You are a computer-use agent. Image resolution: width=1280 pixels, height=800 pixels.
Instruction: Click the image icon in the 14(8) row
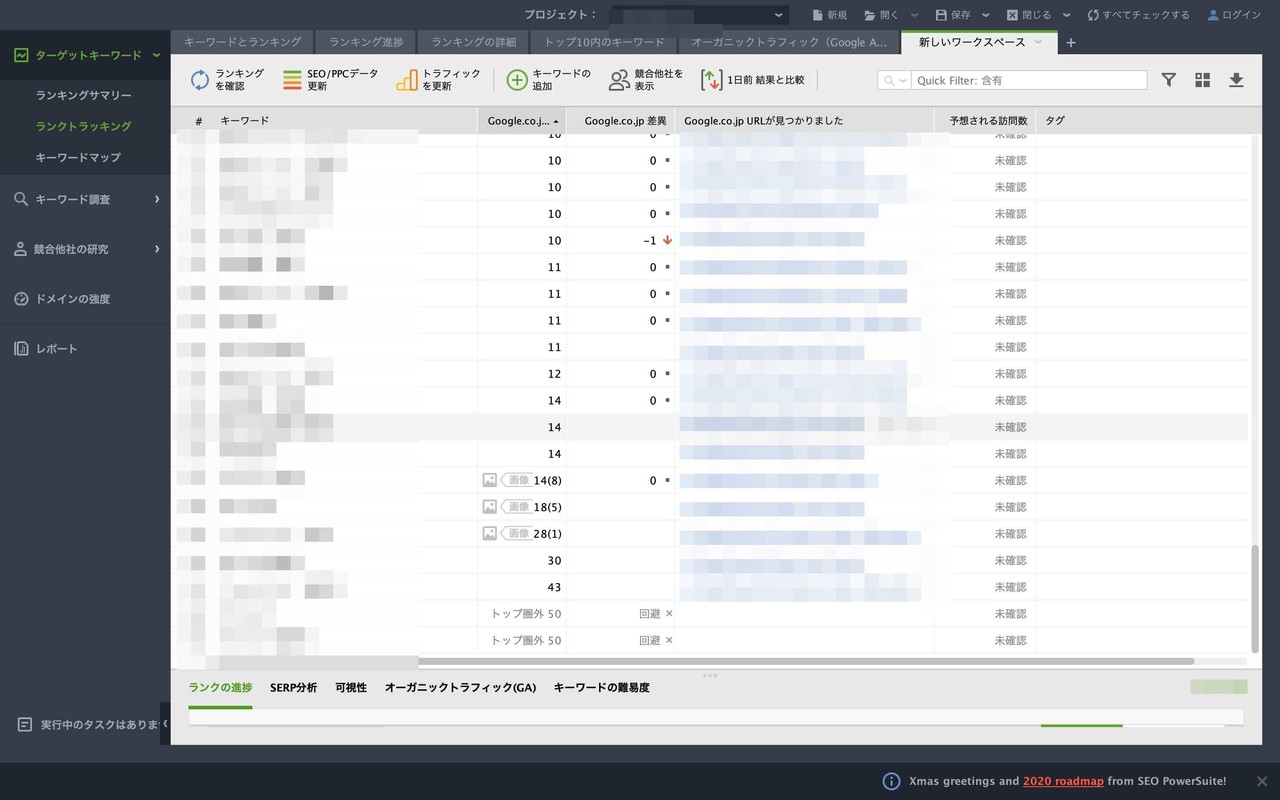click(x=489, y=480)
